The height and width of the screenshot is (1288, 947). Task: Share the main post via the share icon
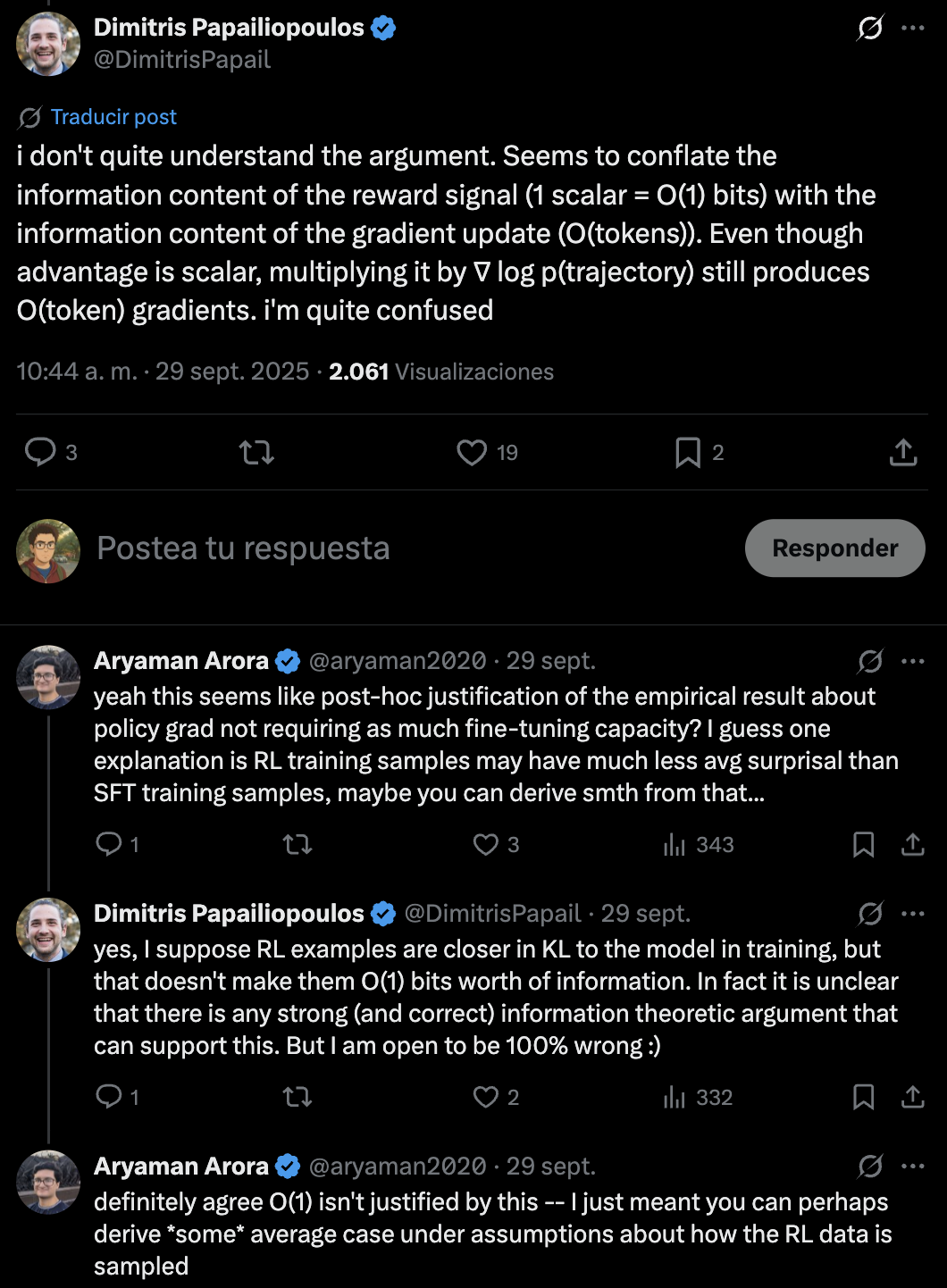[x=903, y=452]
